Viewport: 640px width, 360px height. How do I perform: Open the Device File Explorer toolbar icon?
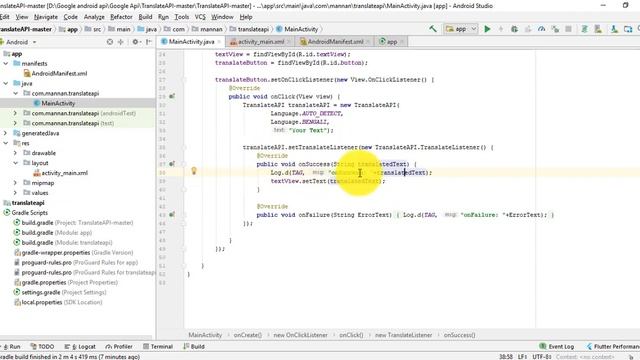628,29
